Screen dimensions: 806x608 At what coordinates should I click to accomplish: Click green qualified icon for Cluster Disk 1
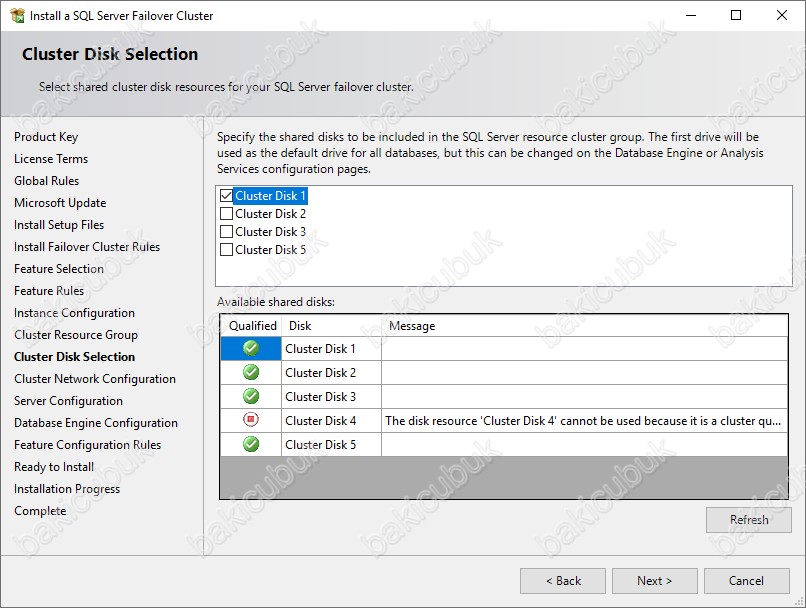pyautogui.click(x=251, y=348)
